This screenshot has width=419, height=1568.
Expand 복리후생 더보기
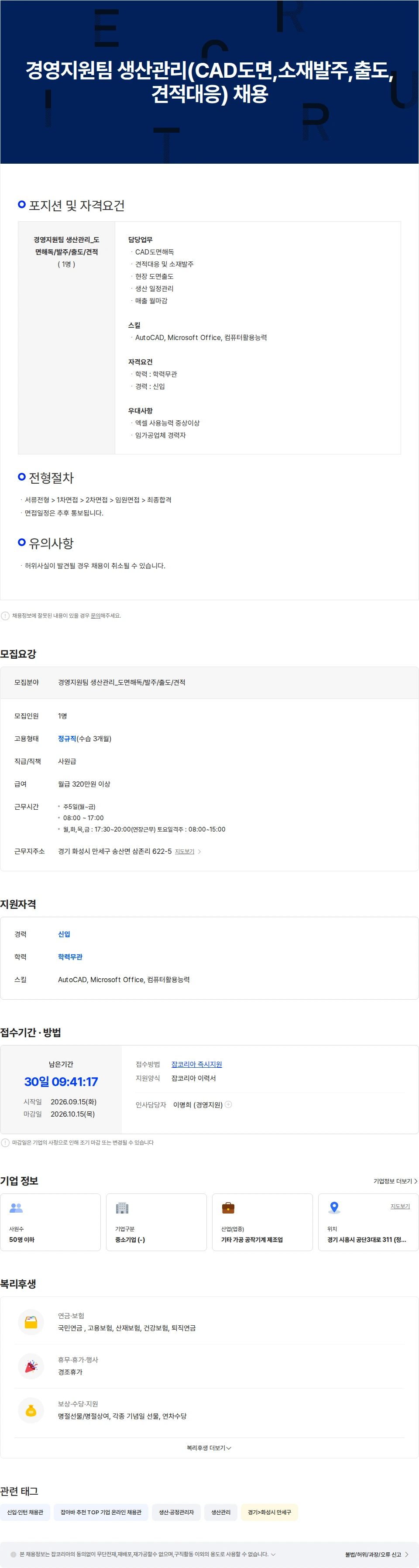click(209, 1448)
